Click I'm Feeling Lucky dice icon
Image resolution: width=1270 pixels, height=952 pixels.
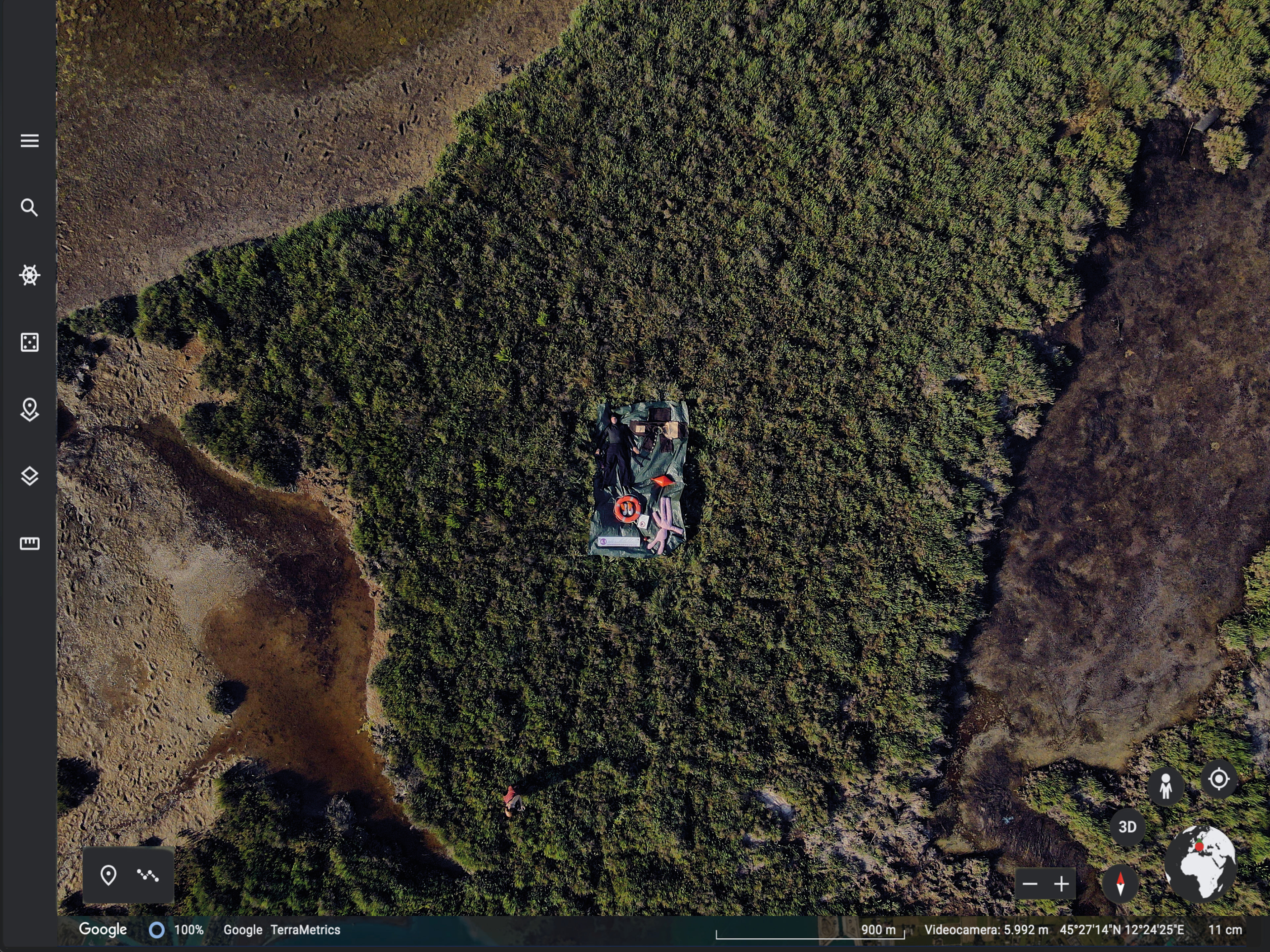[29, 342]
